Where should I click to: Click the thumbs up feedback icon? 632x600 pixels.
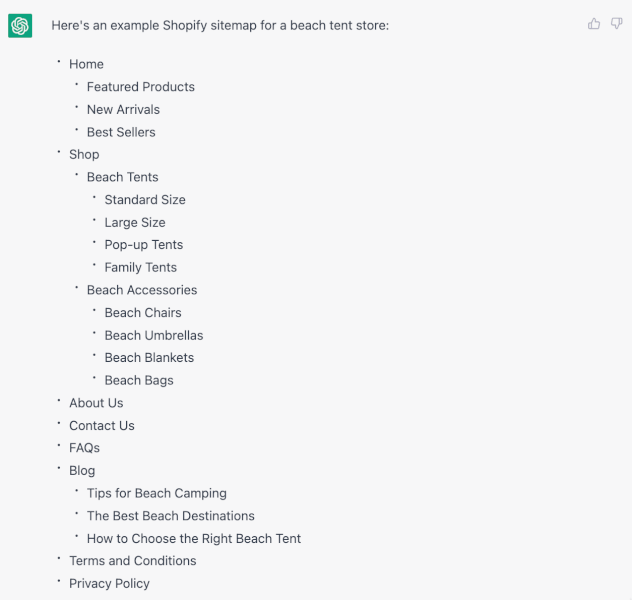point(594,24)
